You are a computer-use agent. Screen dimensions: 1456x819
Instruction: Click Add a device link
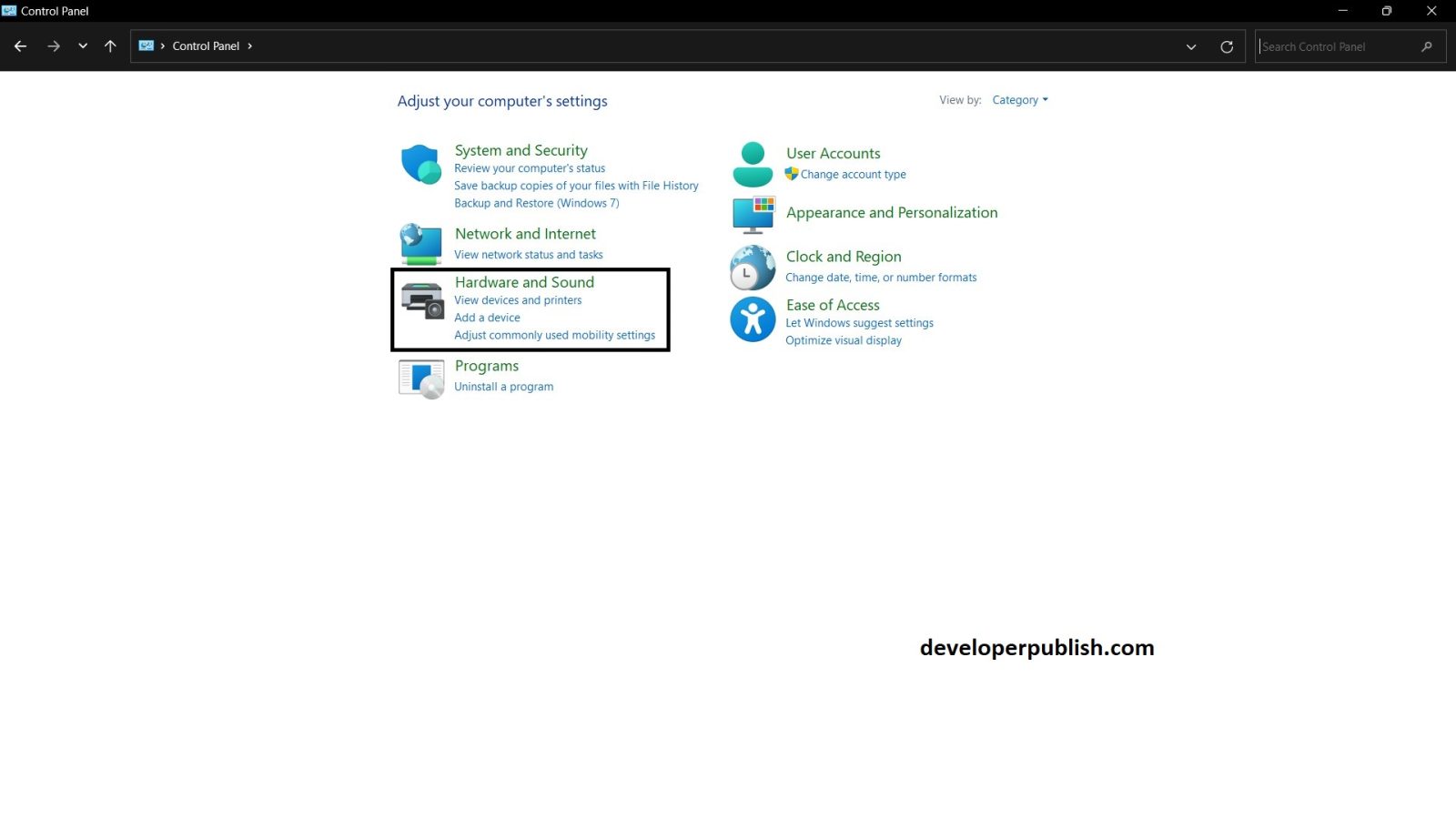(487, 318)
